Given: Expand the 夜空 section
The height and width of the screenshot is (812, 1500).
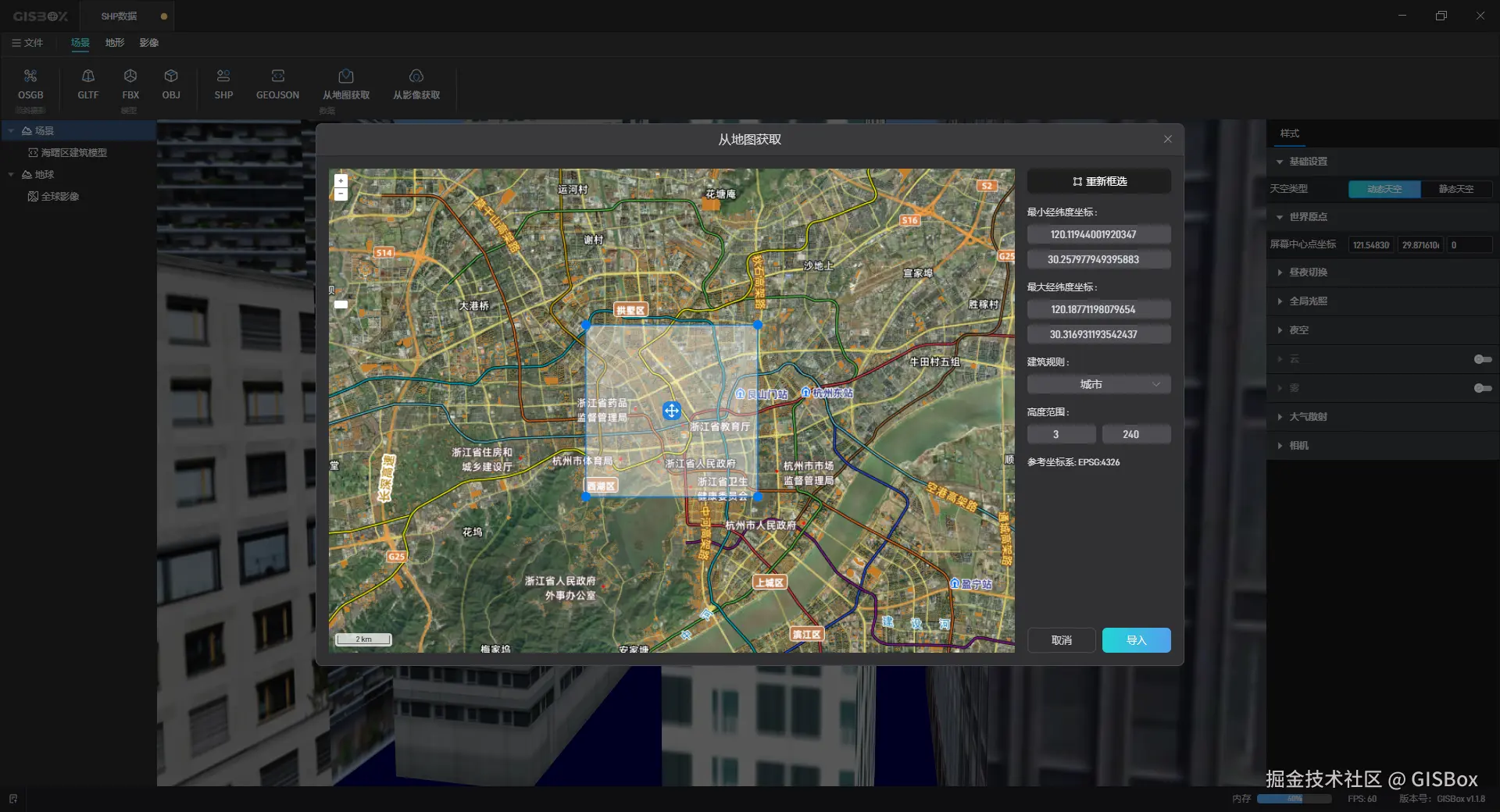Looking at the screenshot, I should (1280, 330).
